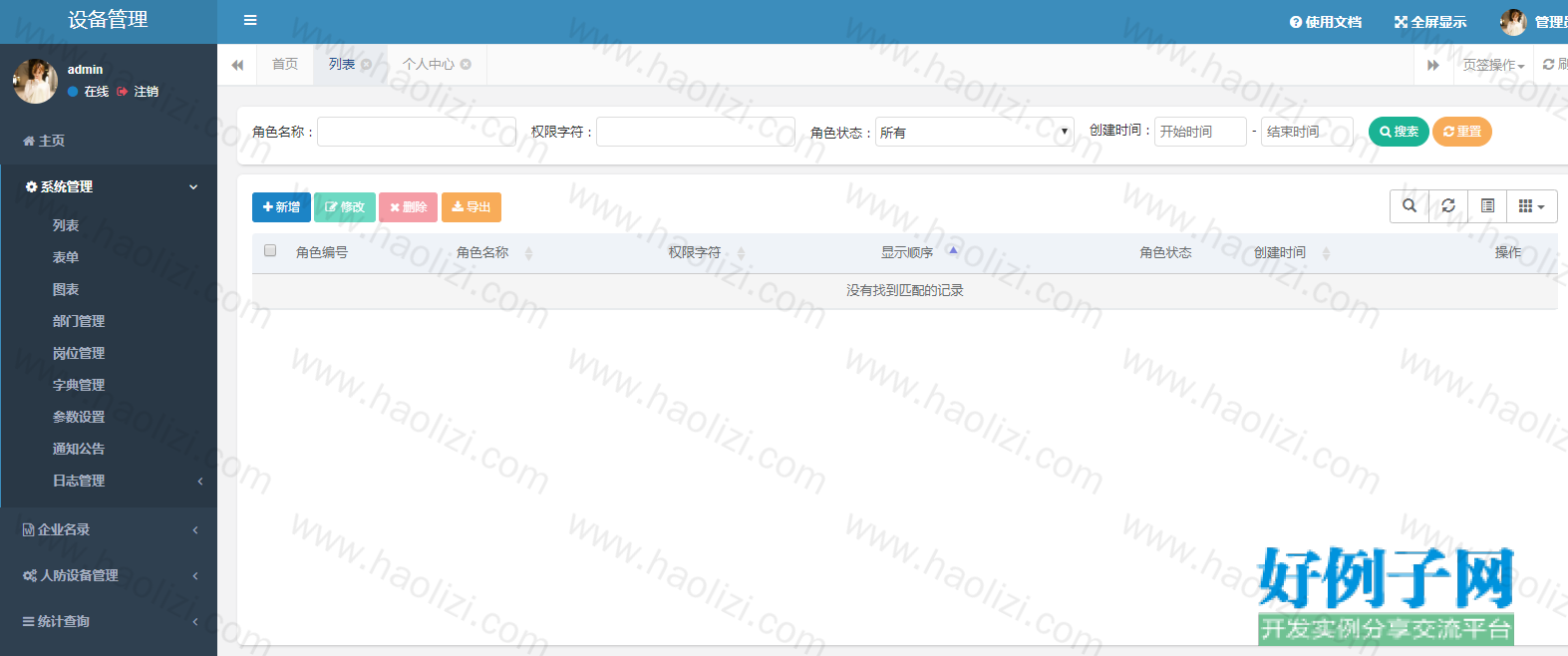Image resolution: width=1568 pixels, height=656 pixels.
Task: Expand the 统计查询 menu
Action: [109, 621]
